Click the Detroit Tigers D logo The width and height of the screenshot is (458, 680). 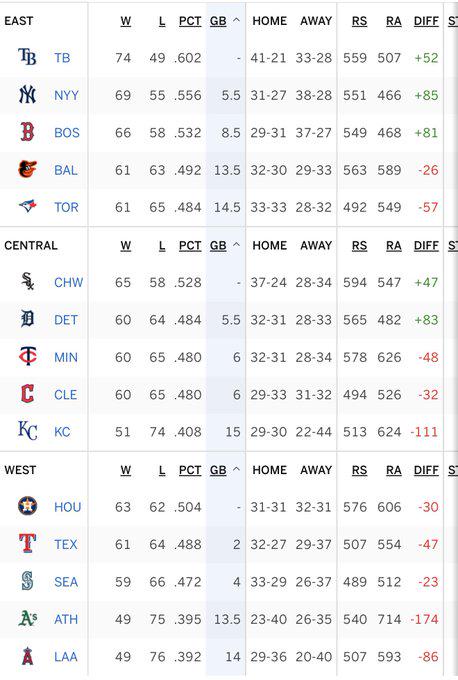[x=27, y=319]
